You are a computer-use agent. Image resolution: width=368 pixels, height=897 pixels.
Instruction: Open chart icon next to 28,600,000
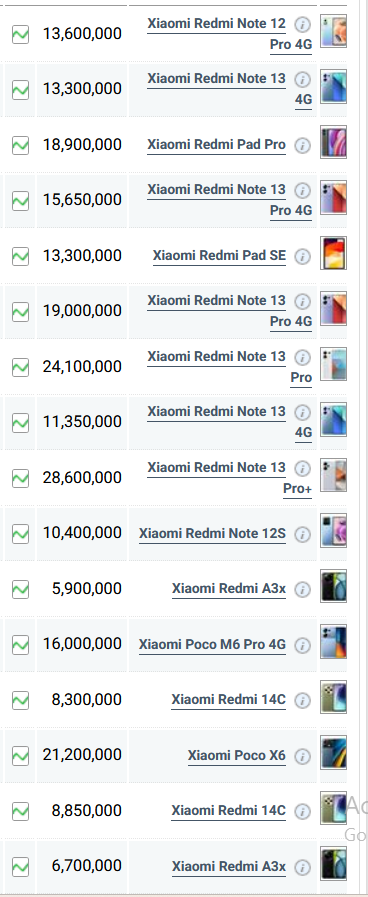21,478
